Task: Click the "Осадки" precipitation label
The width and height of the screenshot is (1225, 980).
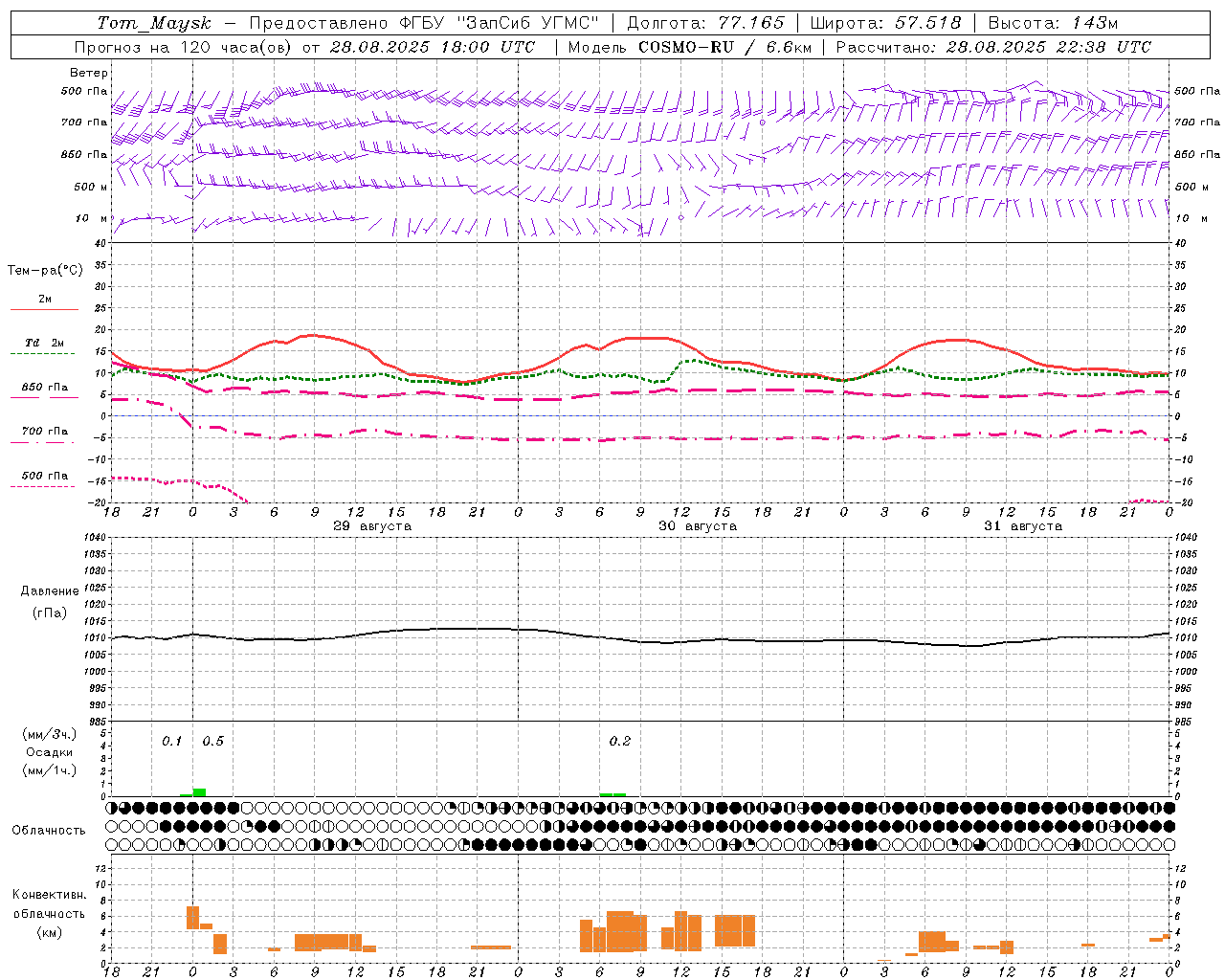Action: click(50, 752)
